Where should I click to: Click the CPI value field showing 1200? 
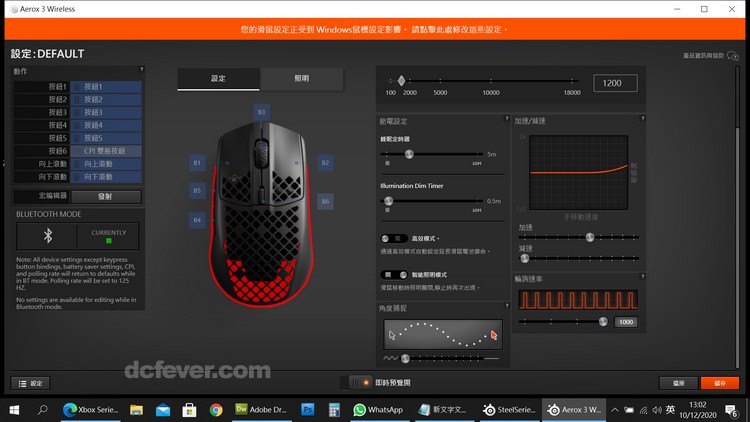[x=615, y=83]
